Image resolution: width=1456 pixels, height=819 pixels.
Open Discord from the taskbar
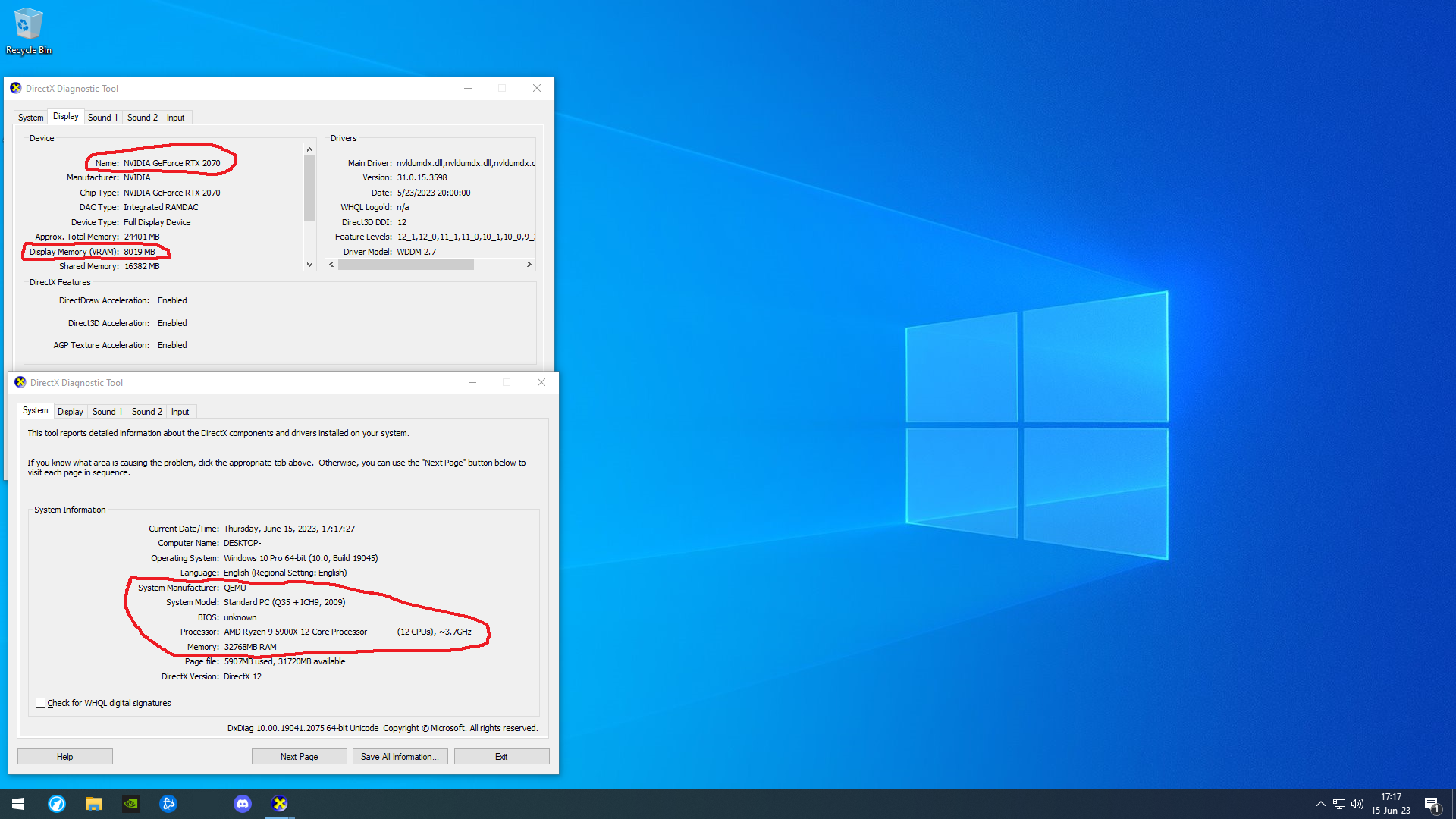click(242, 804)
